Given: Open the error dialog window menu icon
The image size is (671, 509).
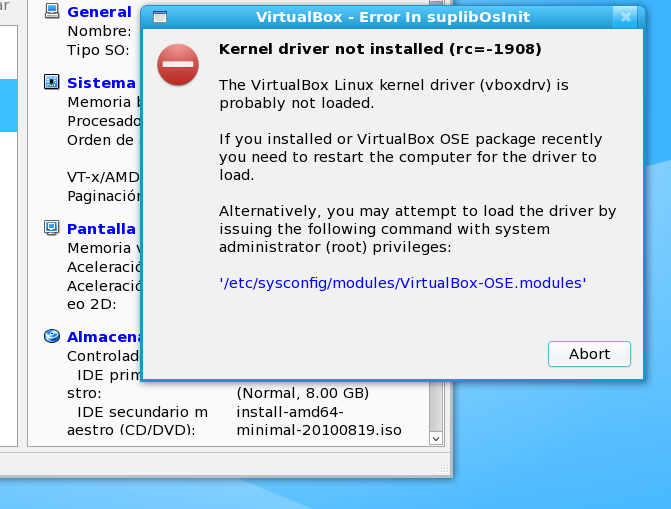Looking at the screenshot, I should tap(160, 17).
